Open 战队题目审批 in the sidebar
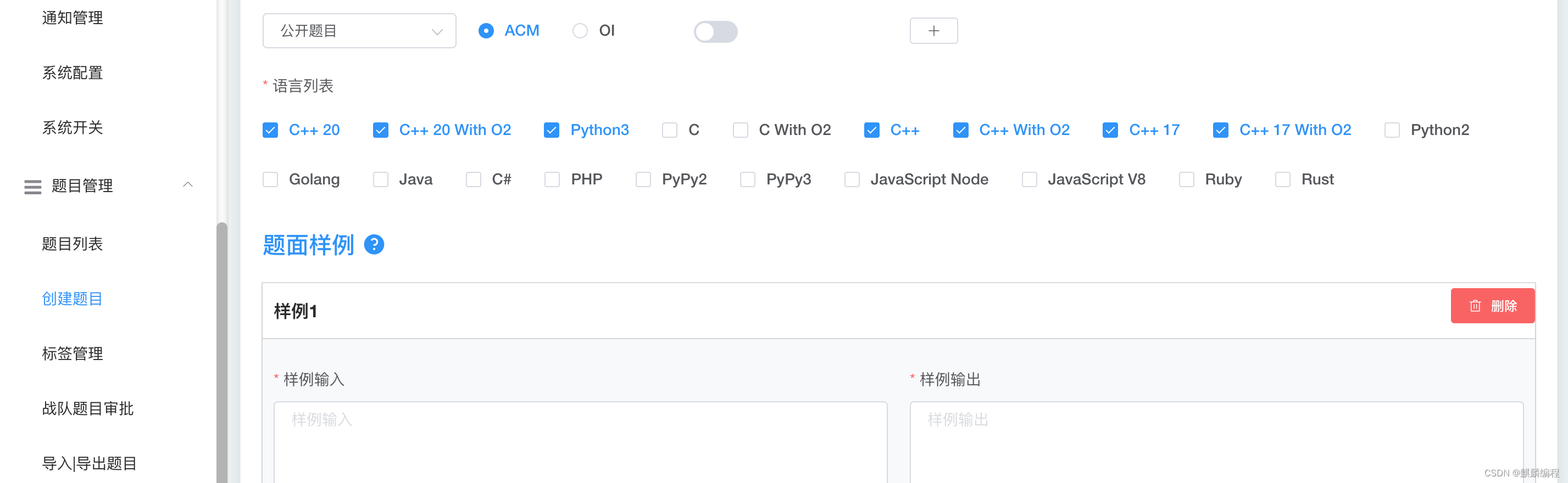The image size is (1568, 483). click(88, 408)
